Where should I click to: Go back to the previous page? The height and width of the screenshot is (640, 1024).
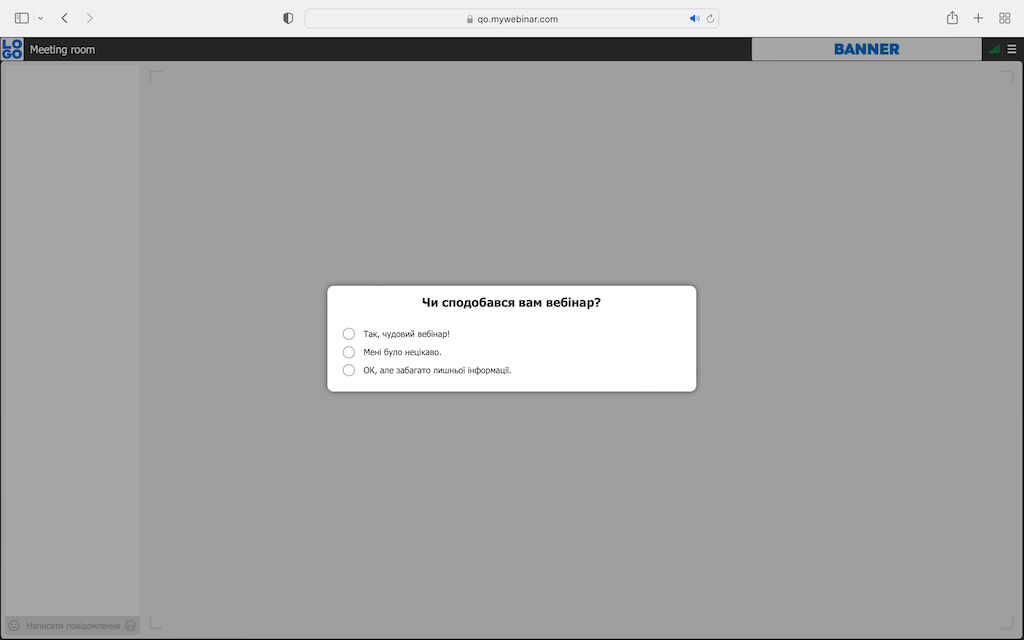pos(65,18)
